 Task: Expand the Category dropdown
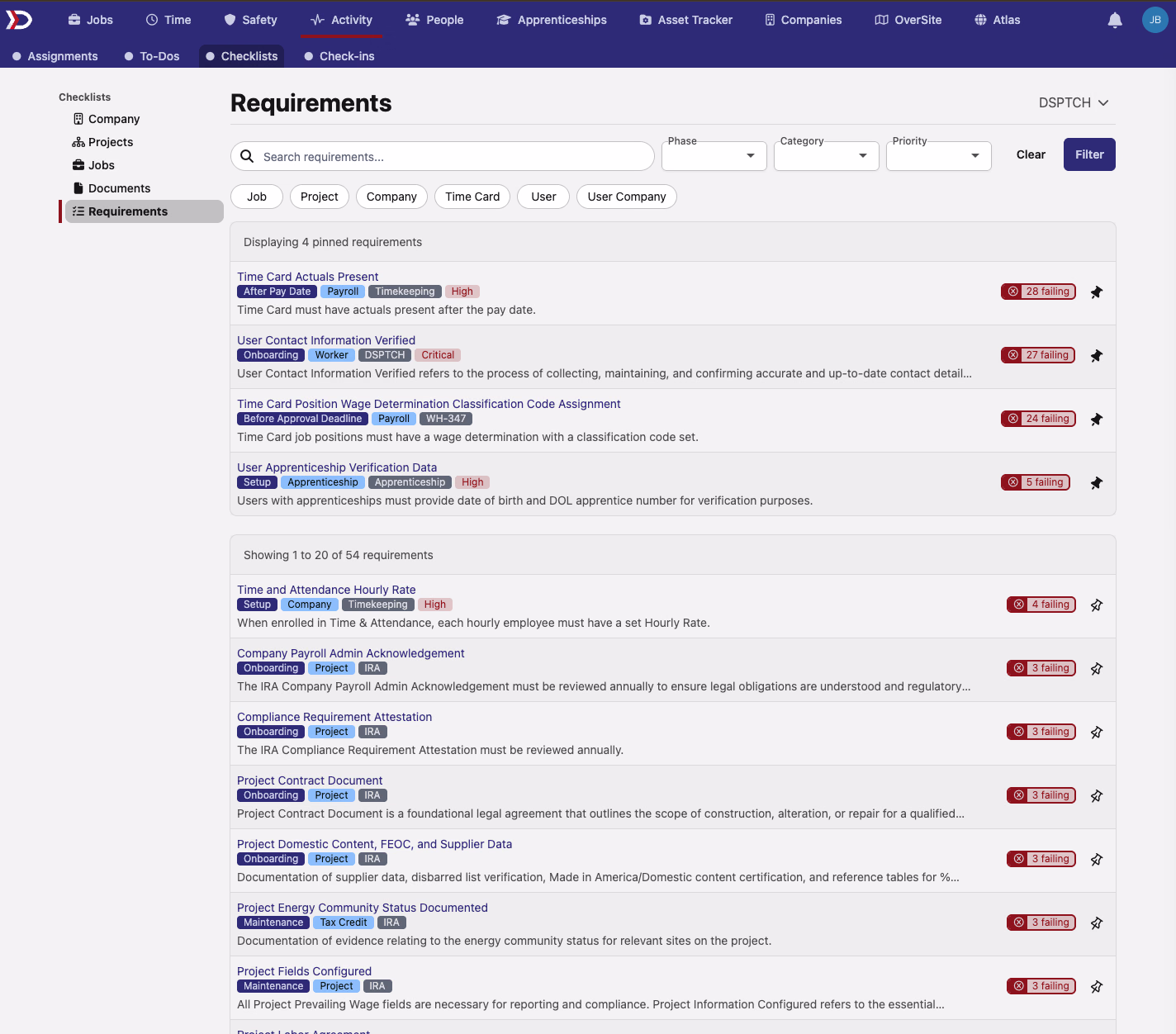827,155
